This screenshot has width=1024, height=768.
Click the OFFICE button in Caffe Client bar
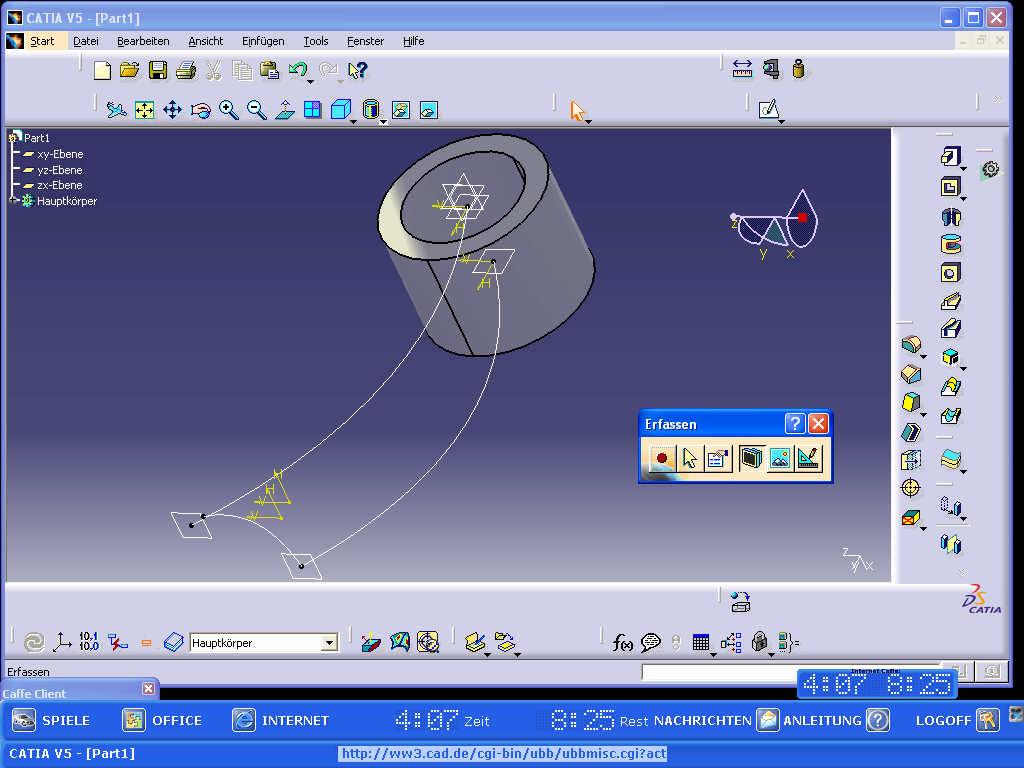162,720
